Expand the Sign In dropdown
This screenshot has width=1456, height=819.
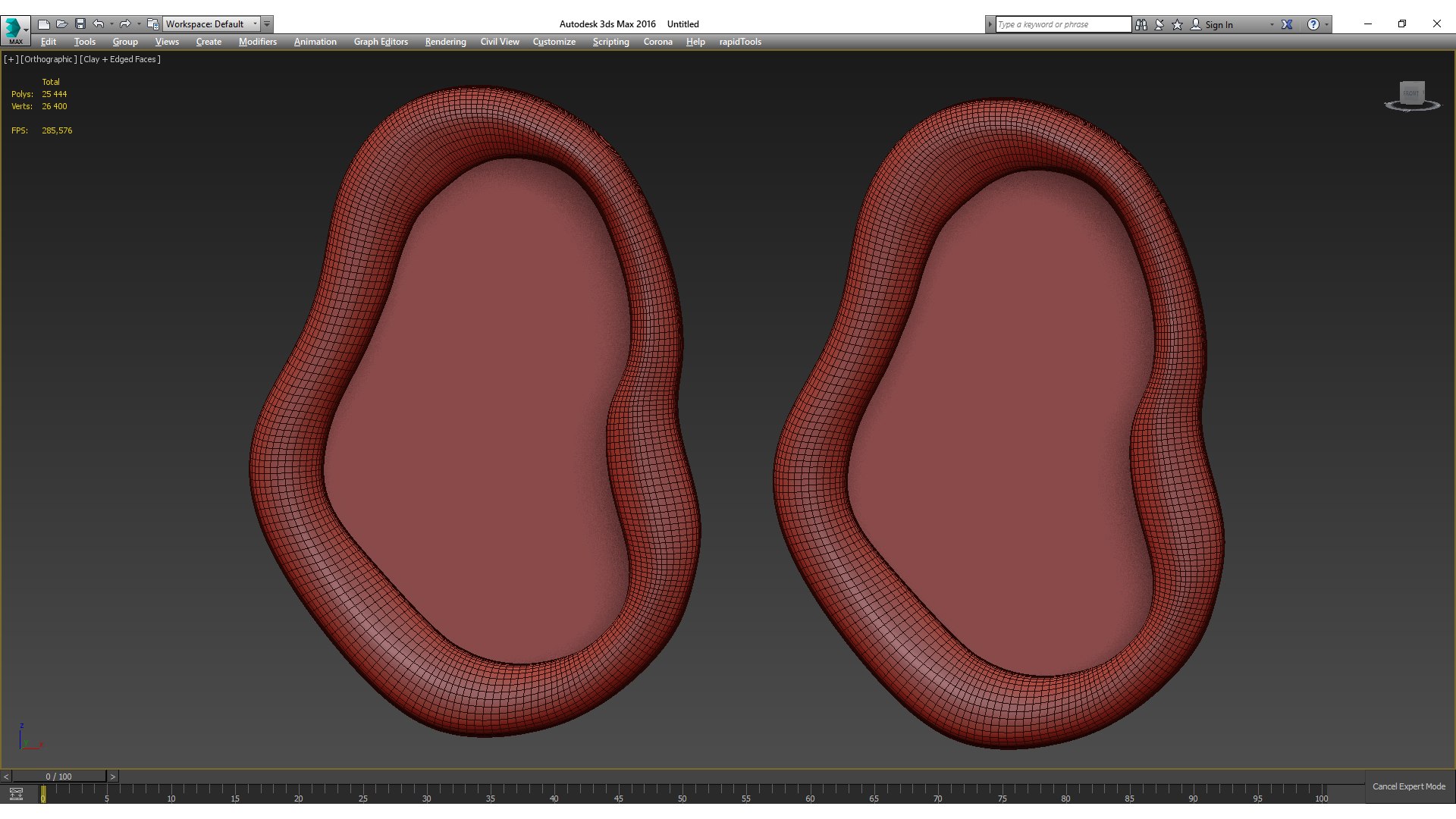1272,24
